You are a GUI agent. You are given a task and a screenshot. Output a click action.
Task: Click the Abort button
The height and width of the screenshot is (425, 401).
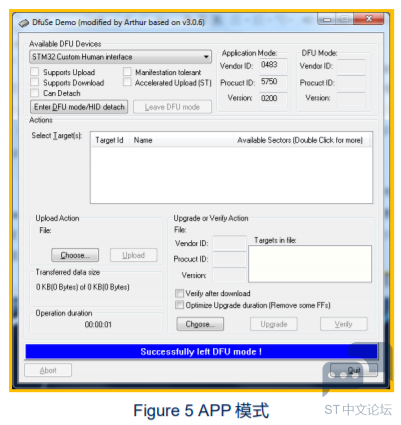pyautogui.click(x=48, y=370)
